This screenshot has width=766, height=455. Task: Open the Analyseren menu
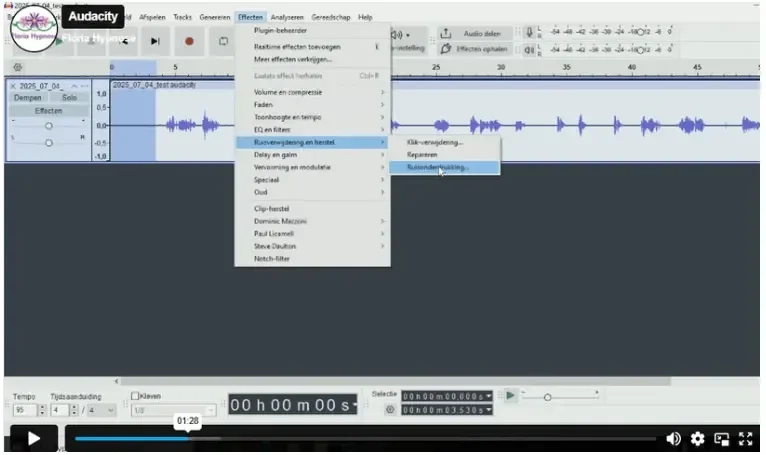[x=287, y=17]
